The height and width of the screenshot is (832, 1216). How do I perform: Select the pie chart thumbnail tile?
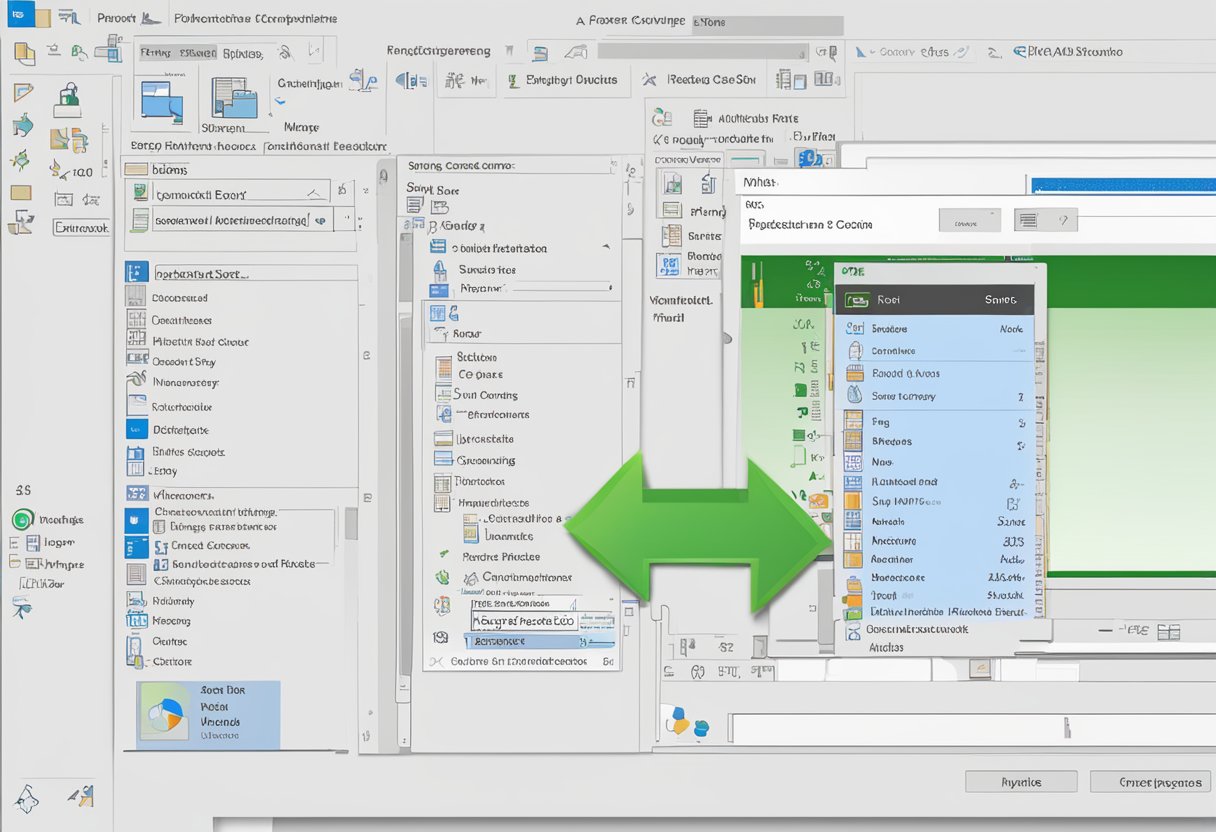click(163, 713)
